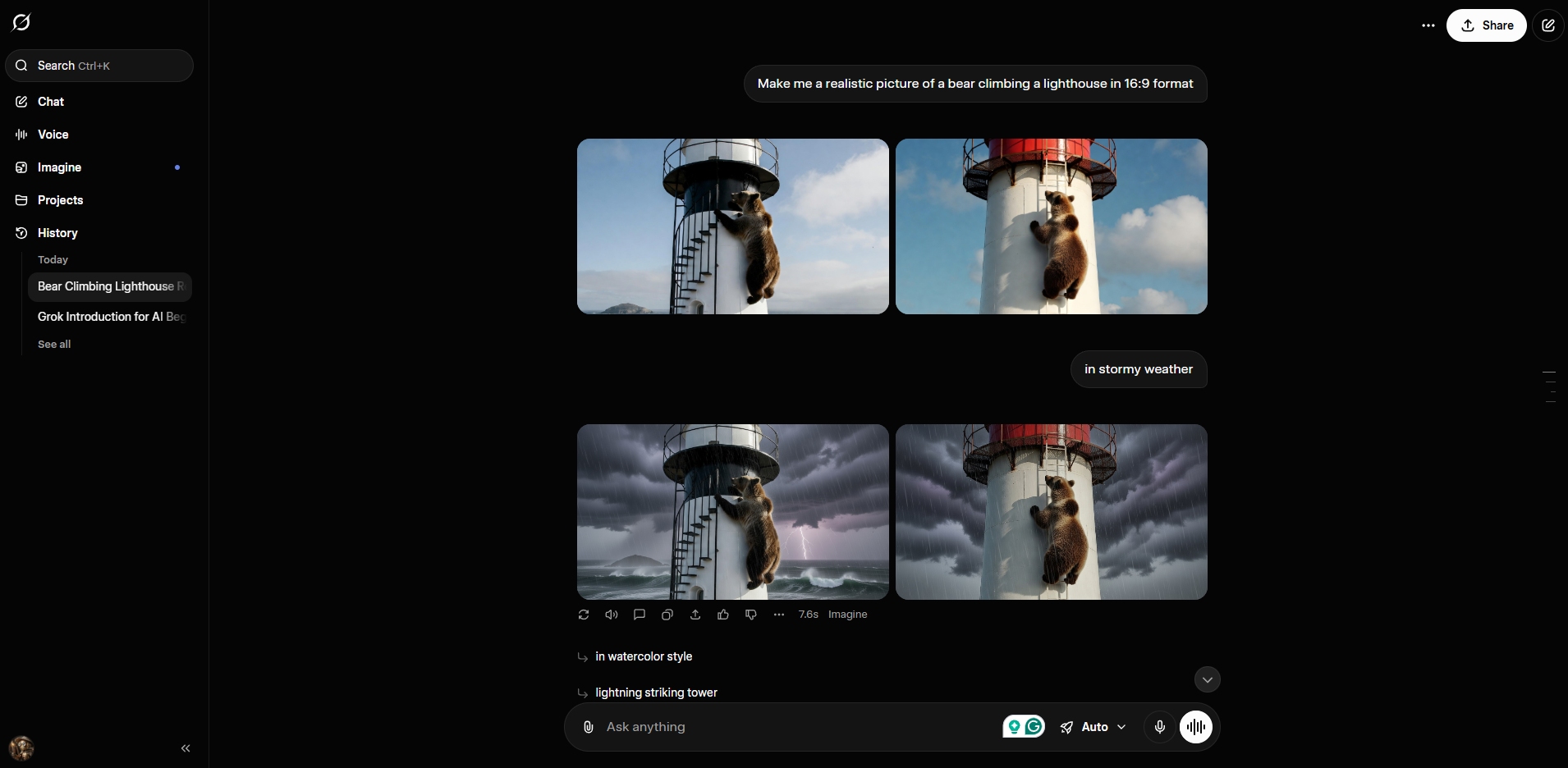Click the See all history link
This screenshot has width=1568, height=768.
[54, 345]
